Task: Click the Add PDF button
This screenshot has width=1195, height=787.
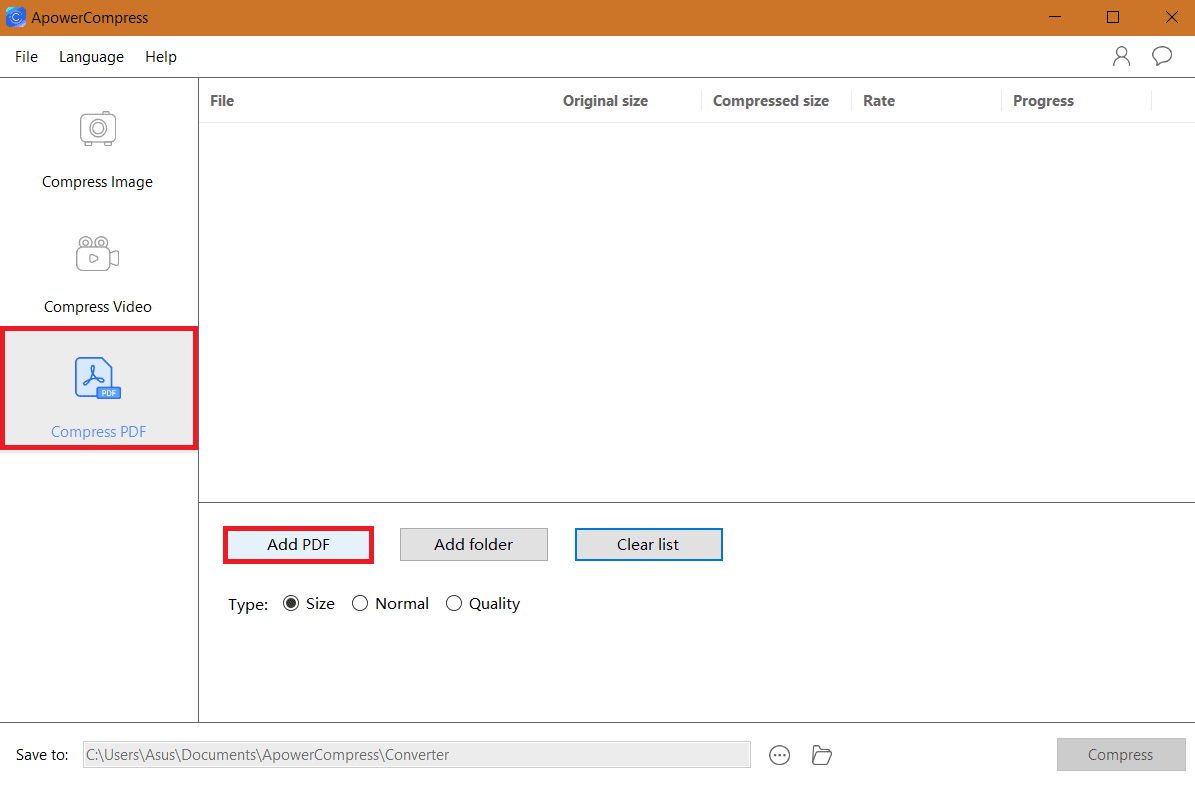Action: tap(298, 544)
